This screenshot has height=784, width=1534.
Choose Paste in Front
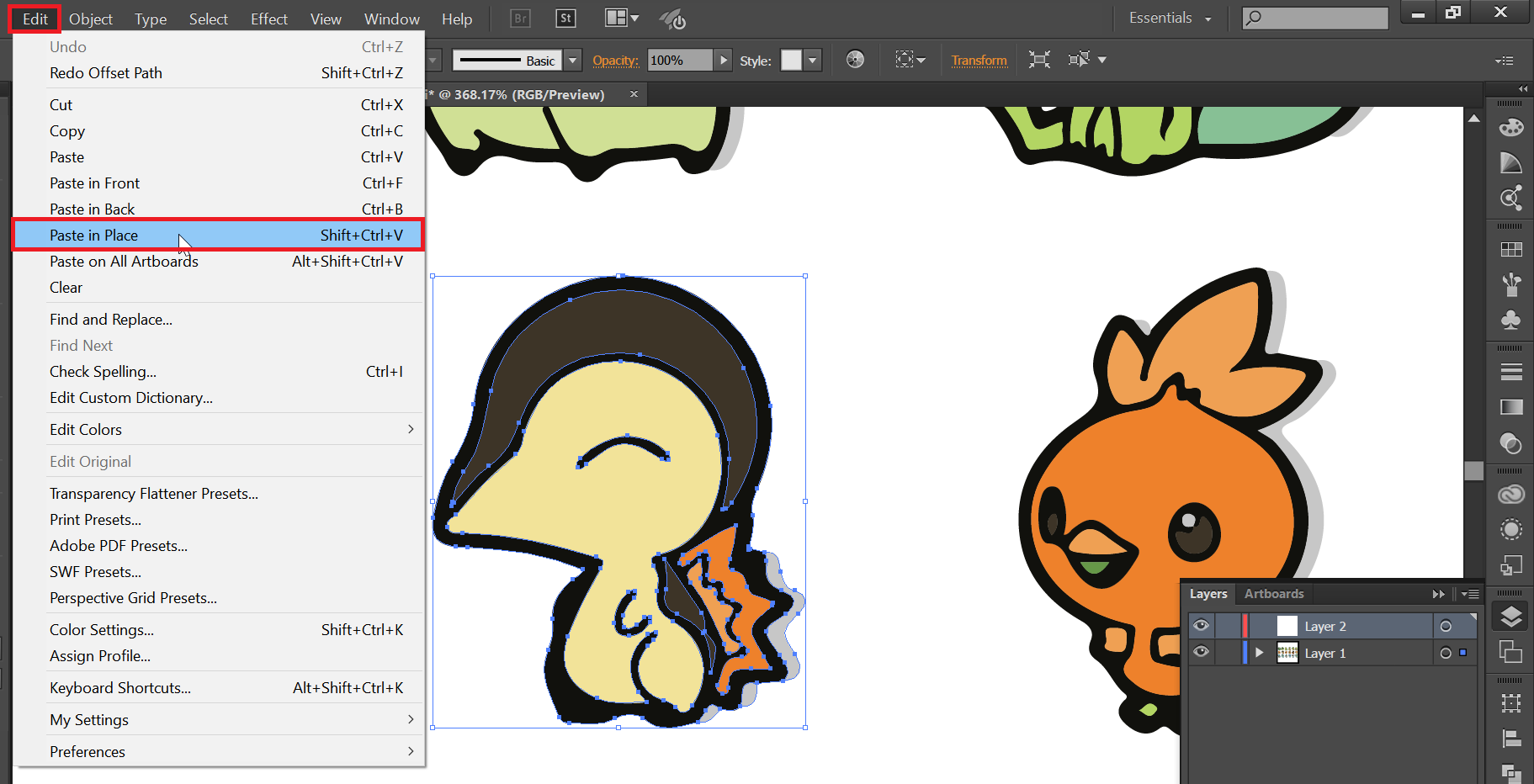[218, 183]
